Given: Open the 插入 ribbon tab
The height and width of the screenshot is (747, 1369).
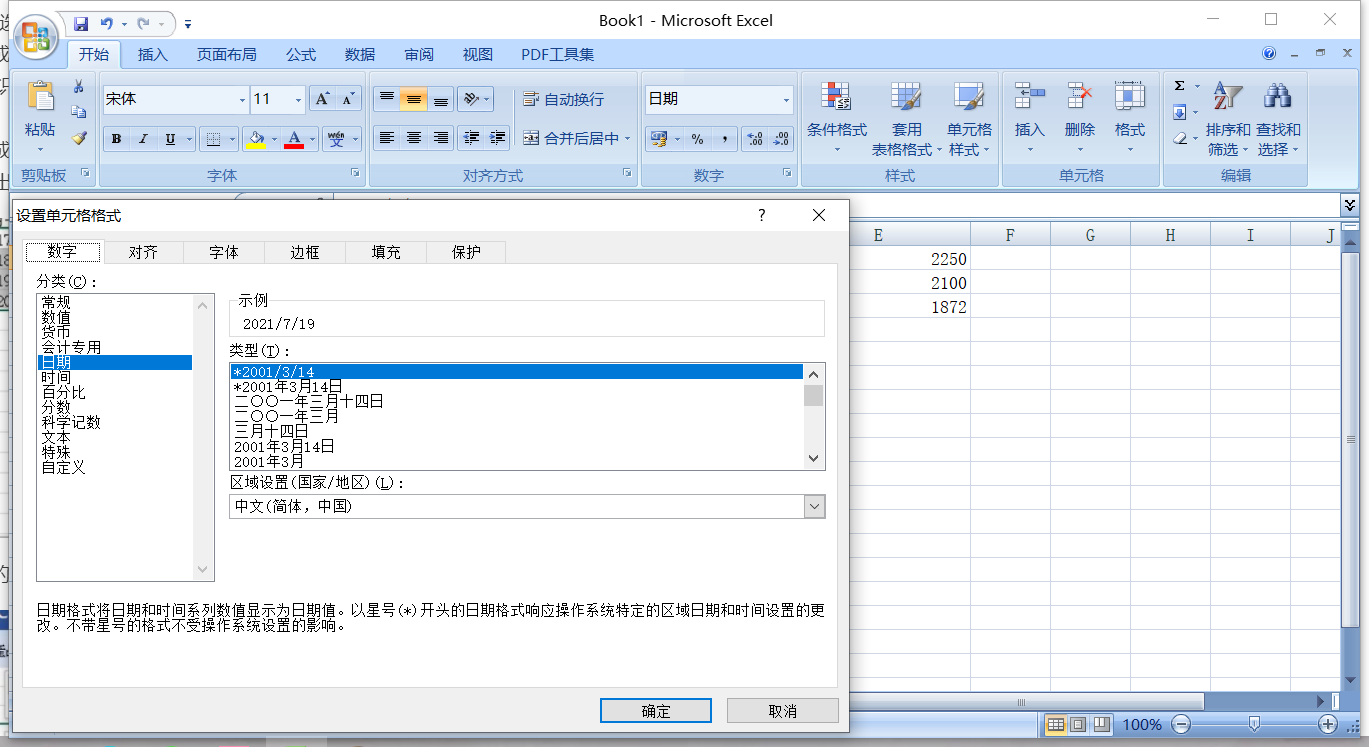Looking at the screenshot, I should pos(153,55).
